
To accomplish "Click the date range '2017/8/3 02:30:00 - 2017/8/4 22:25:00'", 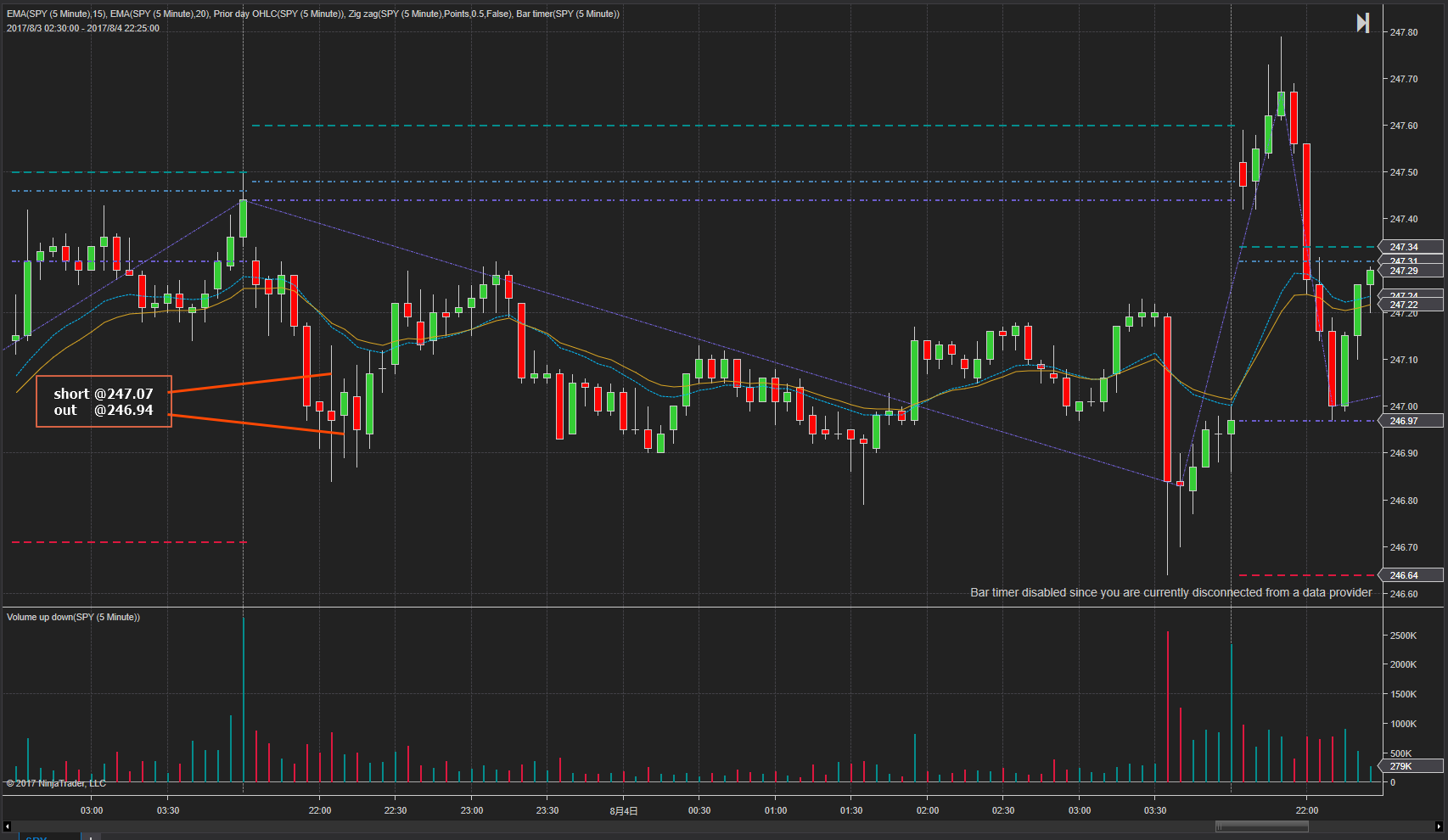I will [x=83, y=28].
